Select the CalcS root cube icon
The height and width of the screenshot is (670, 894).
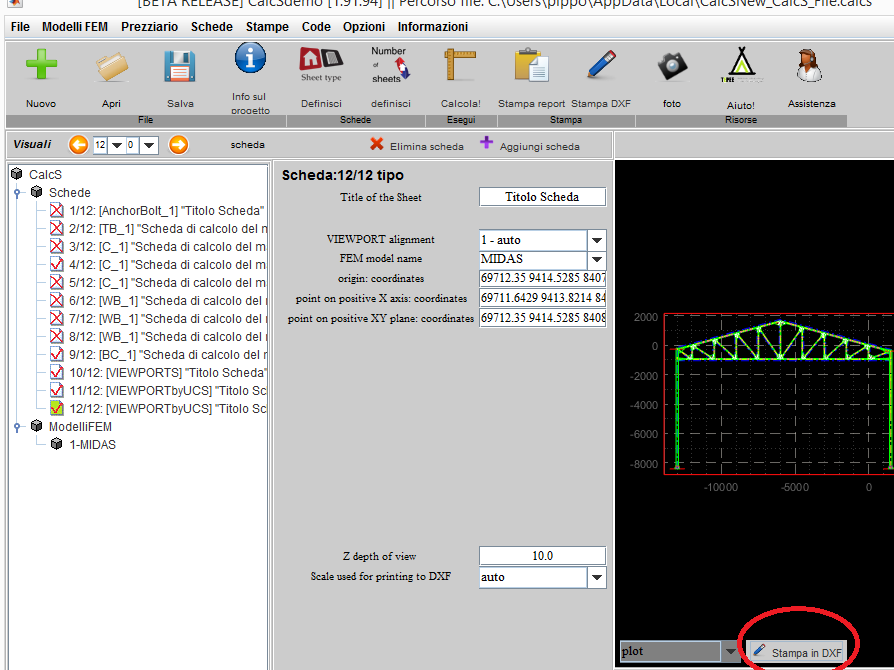point(17,174)
